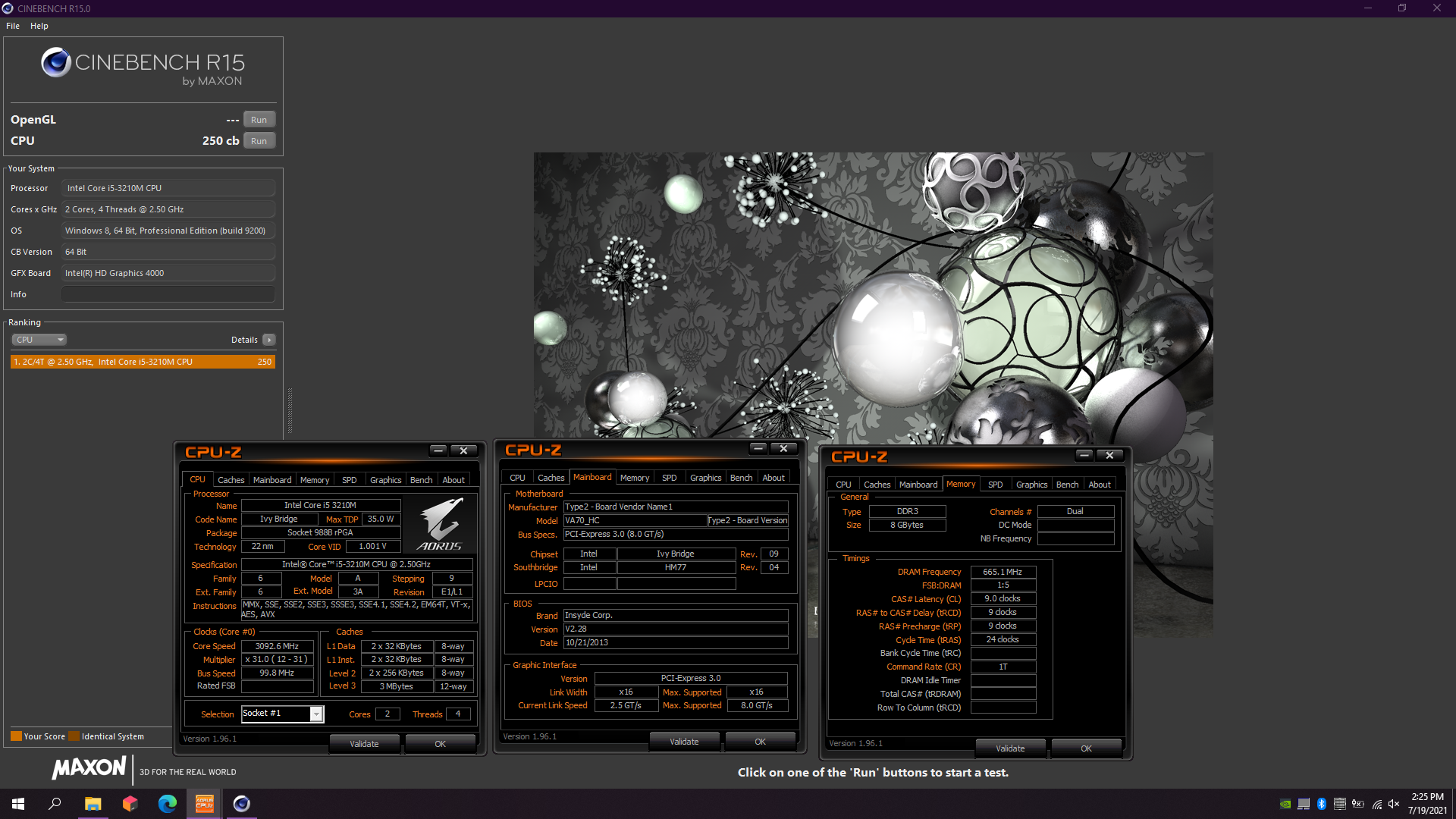Click the empty Info input field
1456x819 pixels.
[168, 294]
